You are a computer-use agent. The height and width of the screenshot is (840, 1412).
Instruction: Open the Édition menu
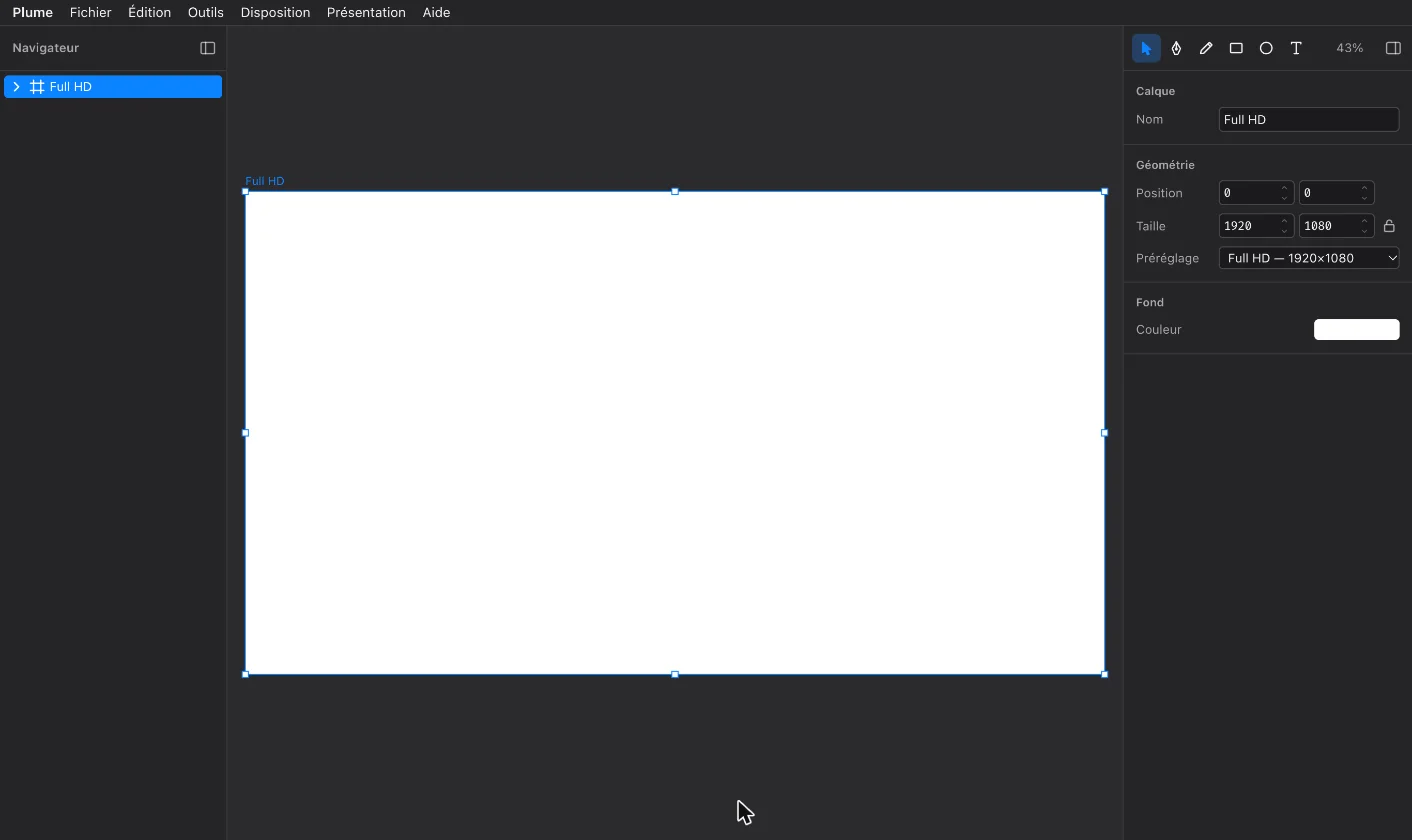click(149, 13)
